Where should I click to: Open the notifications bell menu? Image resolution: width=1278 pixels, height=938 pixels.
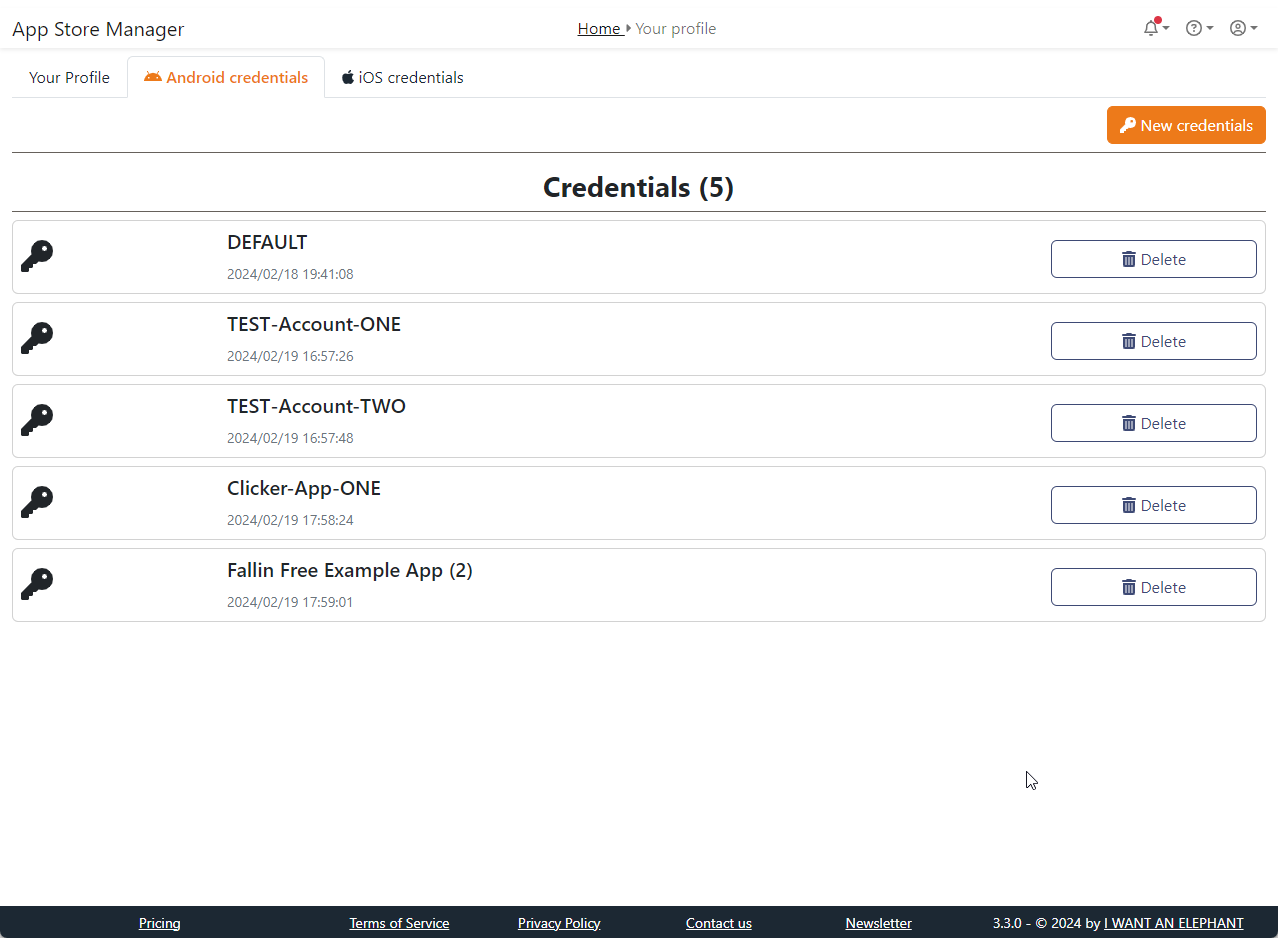pos(1155,28)
